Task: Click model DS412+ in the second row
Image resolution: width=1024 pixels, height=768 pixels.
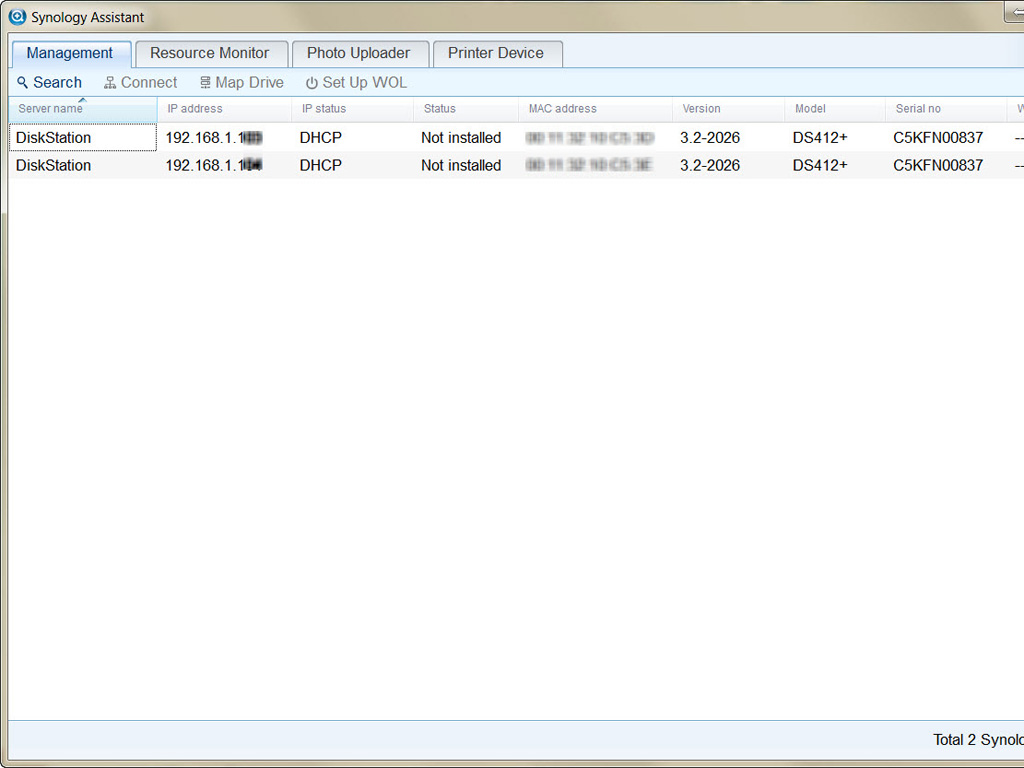Action: (x=820, y=165)
